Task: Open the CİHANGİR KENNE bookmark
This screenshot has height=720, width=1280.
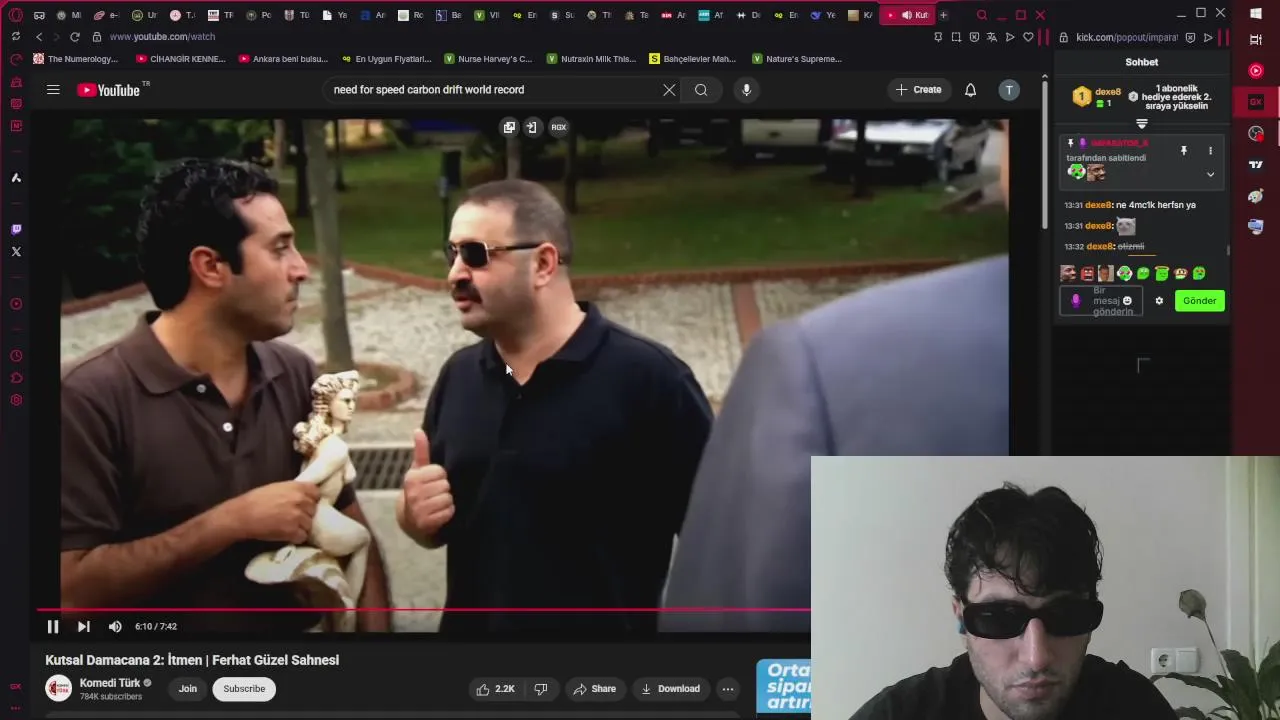Action: (183, 59)
